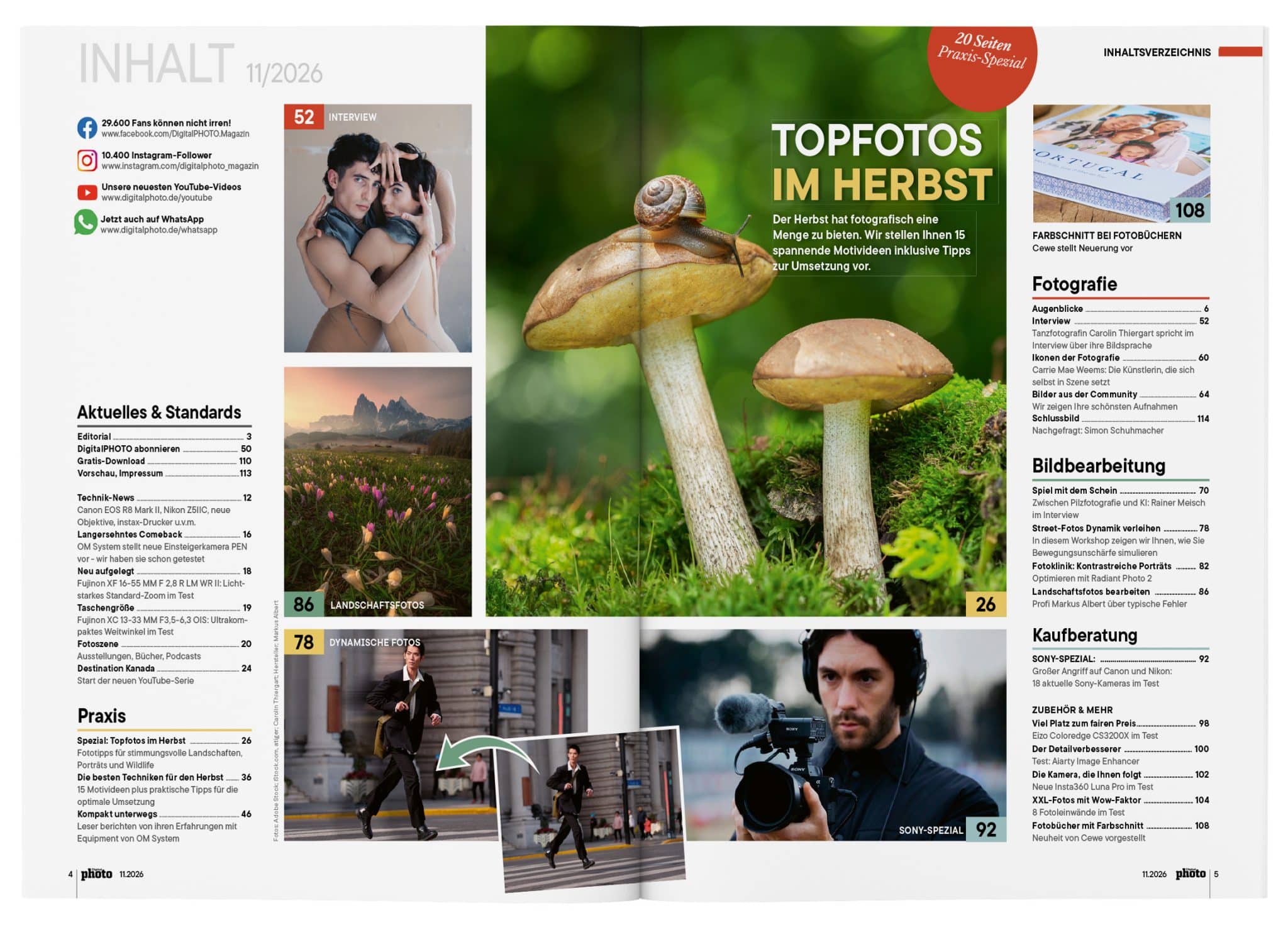
Task: Click the green page number 86 badge
Action: coord(304,604)
